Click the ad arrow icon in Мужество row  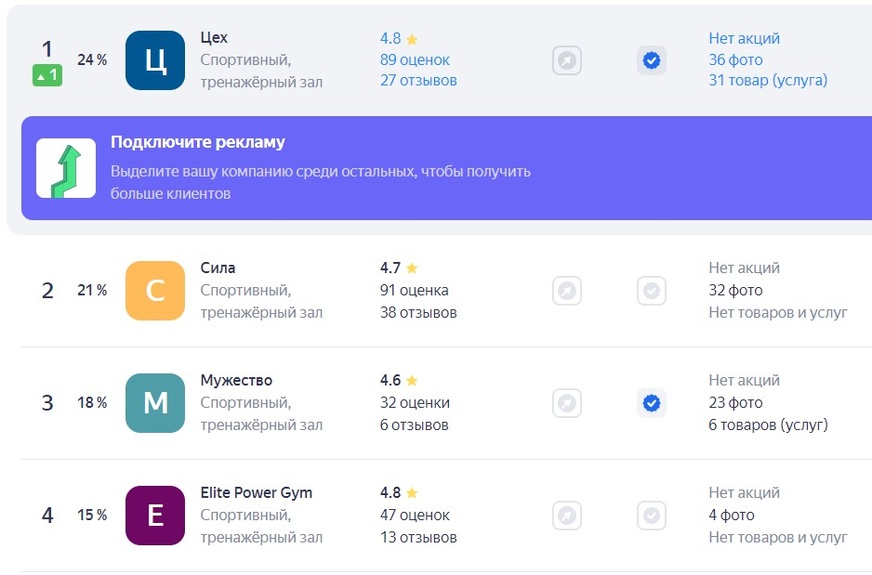click(567, 403)
